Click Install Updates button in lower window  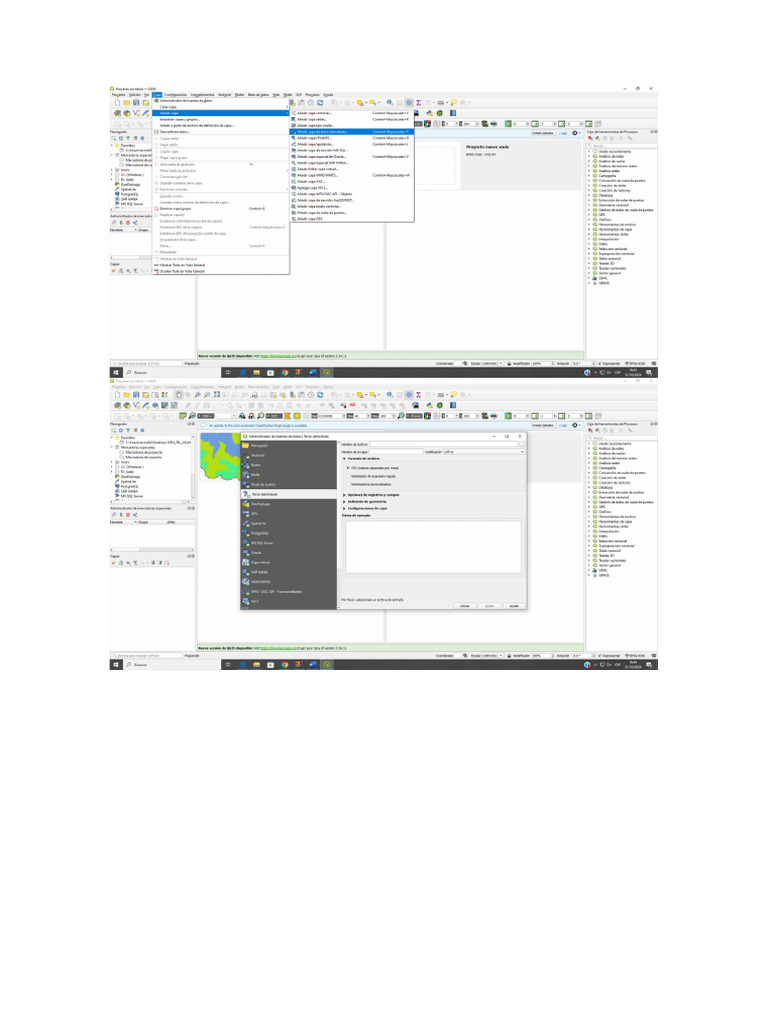point(543,425)
